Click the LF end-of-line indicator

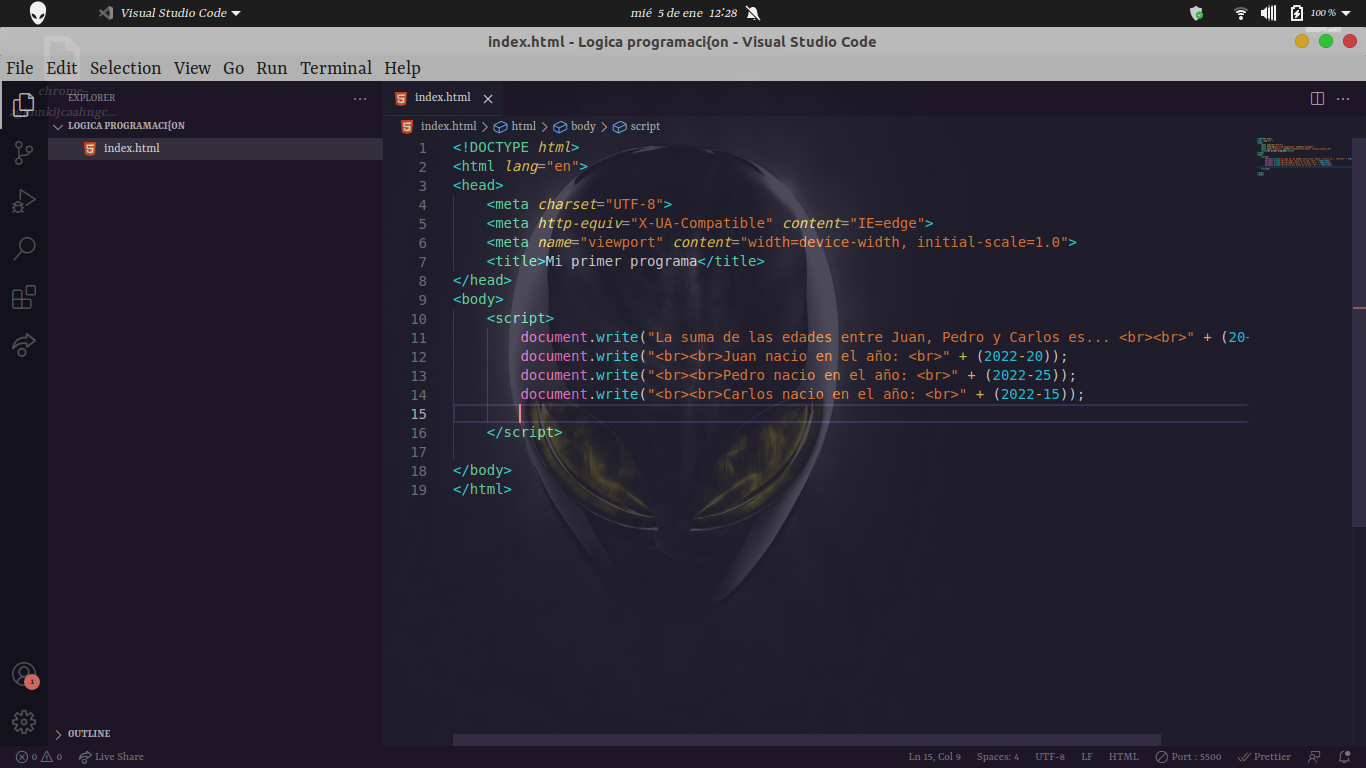(x=1086, y=757)
